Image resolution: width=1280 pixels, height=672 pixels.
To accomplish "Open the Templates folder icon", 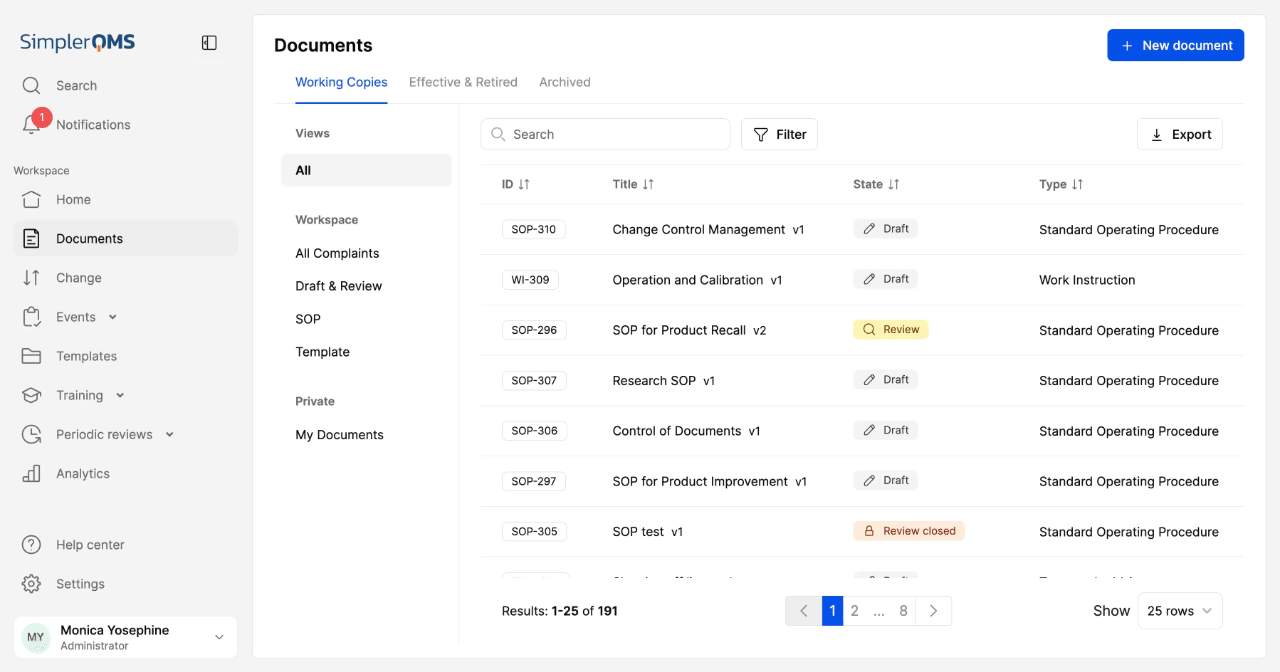I will 31,356.
